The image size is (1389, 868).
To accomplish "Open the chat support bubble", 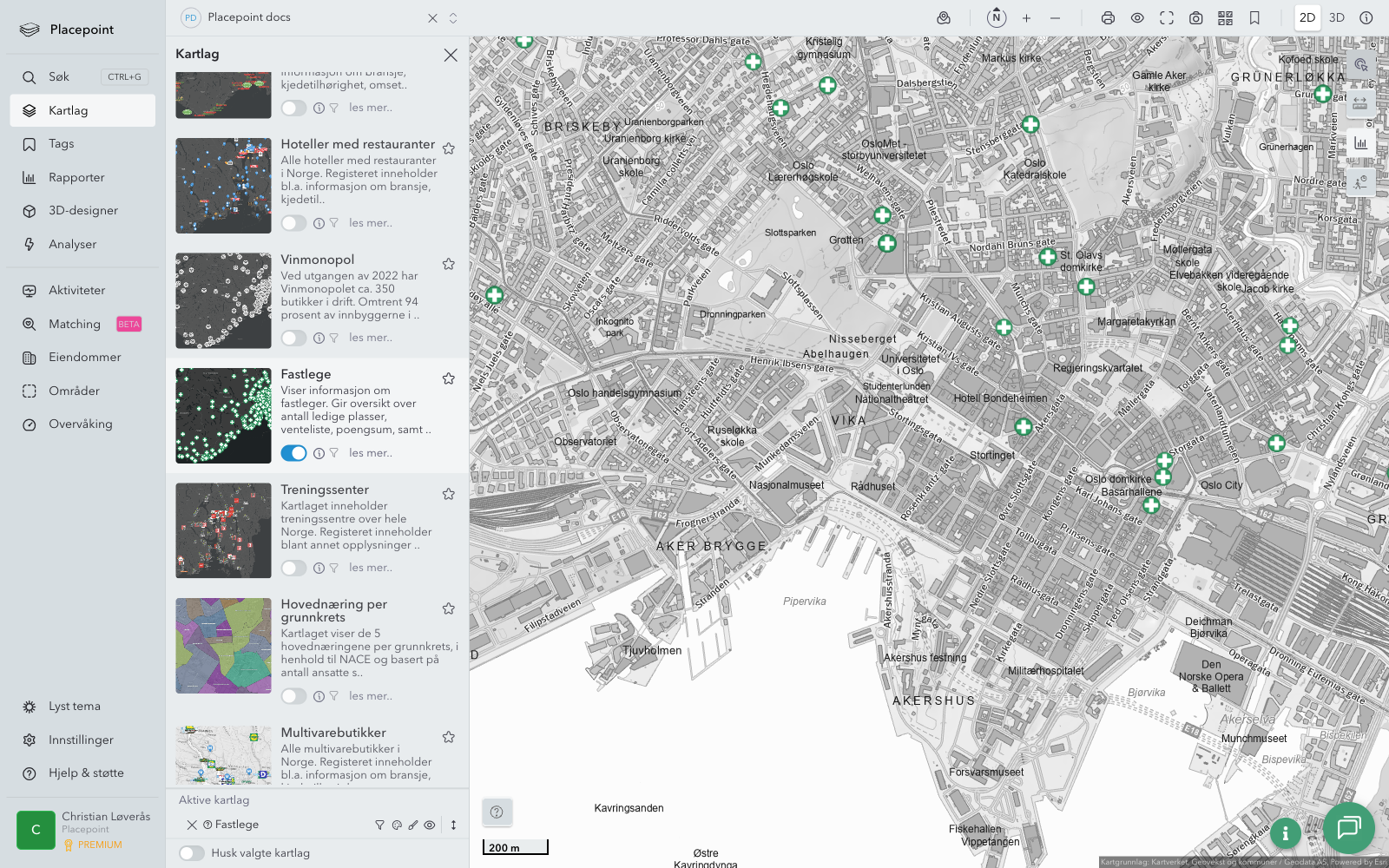I will (x=1348, y=827).
